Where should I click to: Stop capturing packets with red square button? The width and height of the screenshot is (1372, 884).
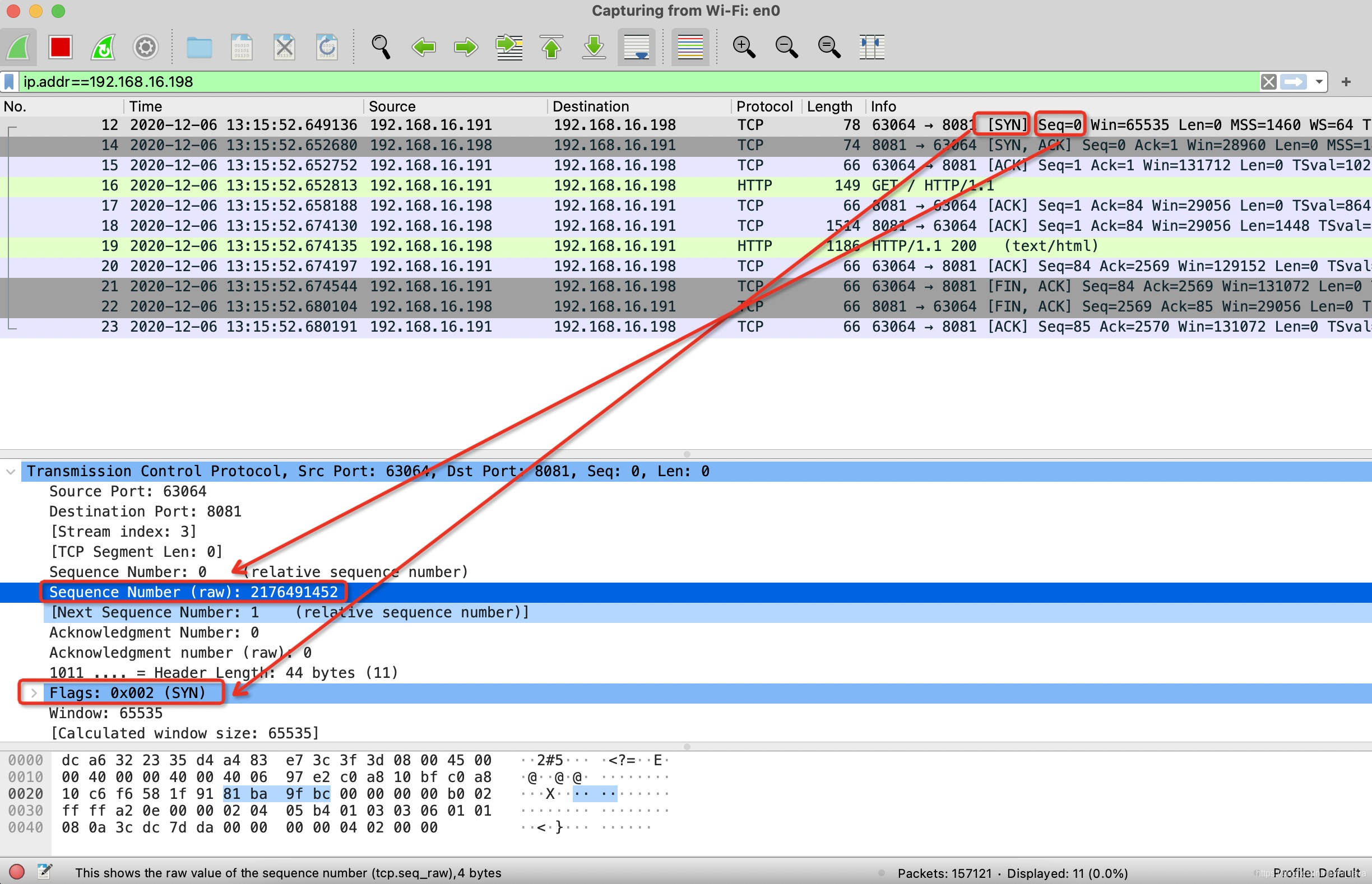click(x=60, y=47)
